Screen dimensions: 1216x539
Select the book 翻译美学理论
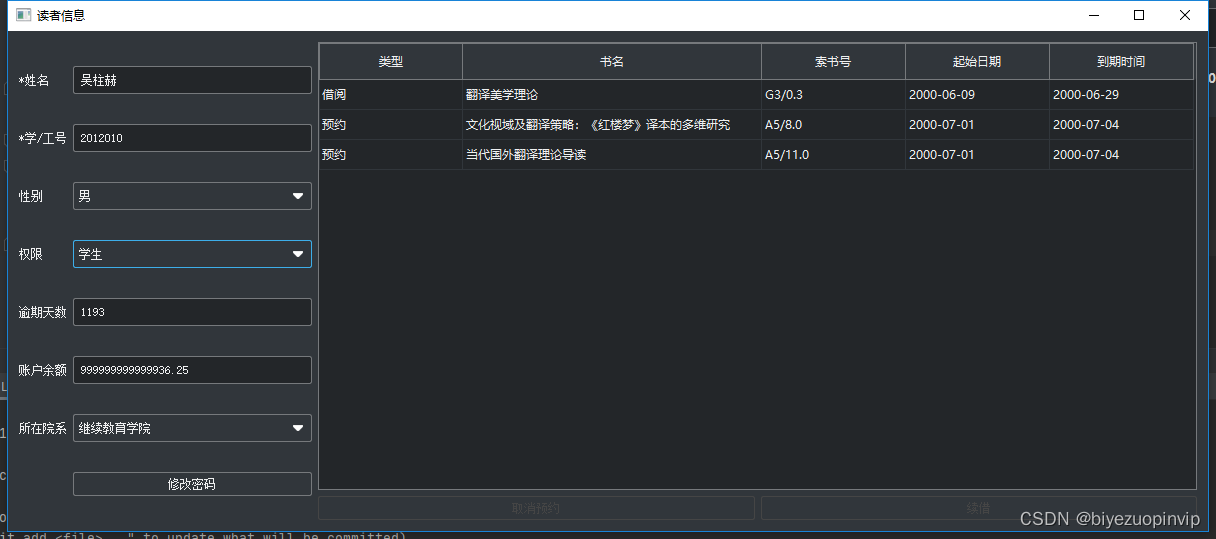[612, 95]
